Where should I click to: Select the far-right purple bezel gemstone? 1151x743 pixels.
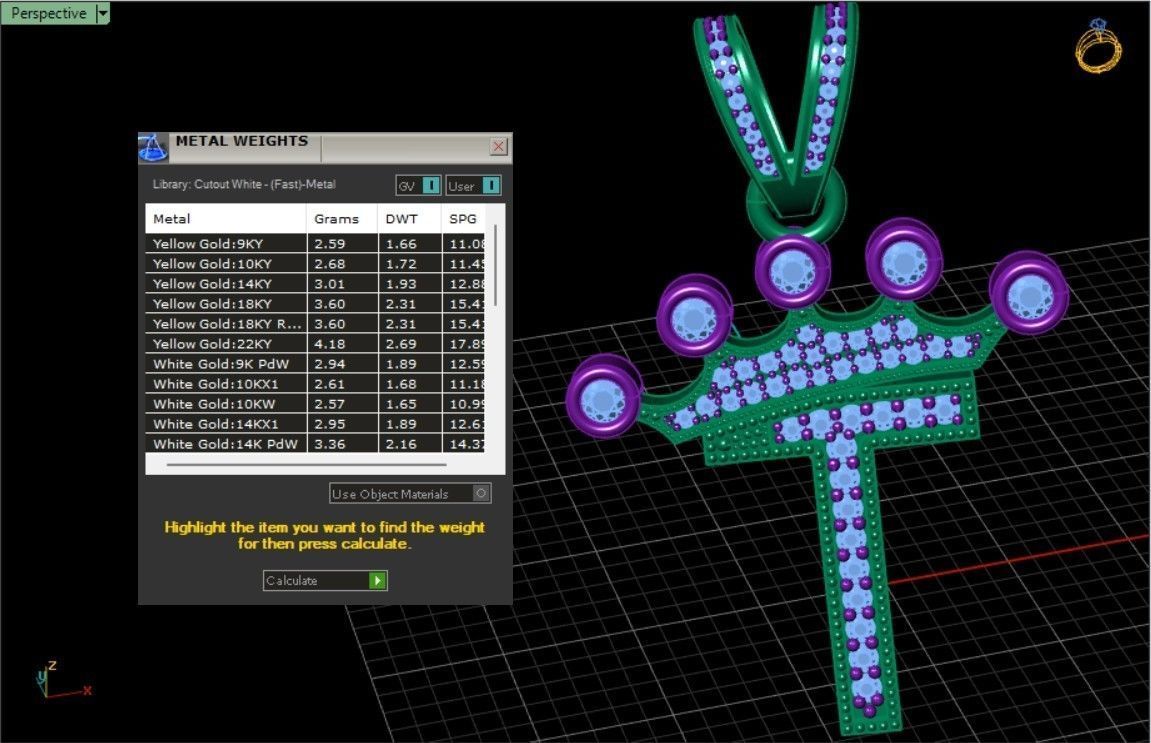1028,294
